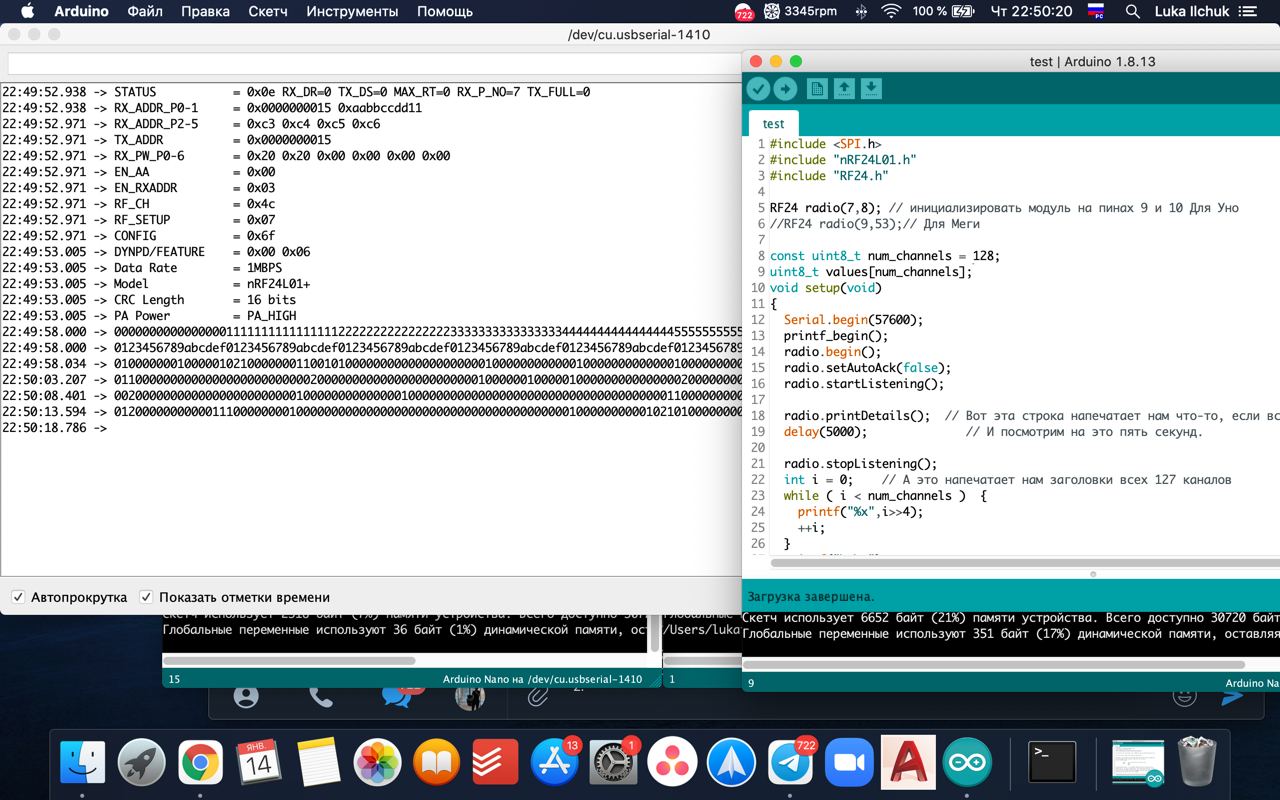Click the Загрузка завершена status message
1280x800 pixels.
point(811,596)
